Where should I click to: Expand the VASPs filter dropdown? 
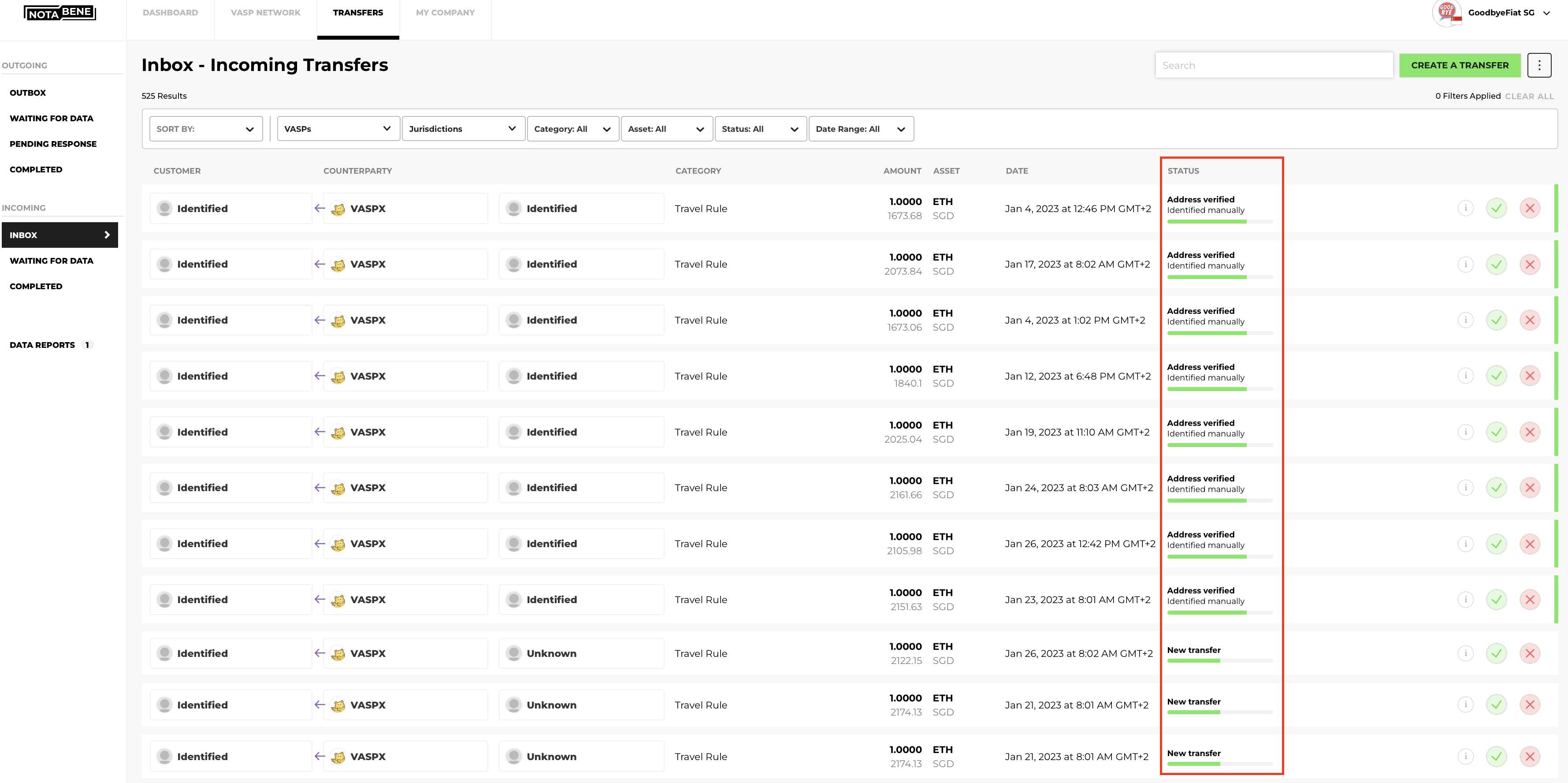[338, 129]
